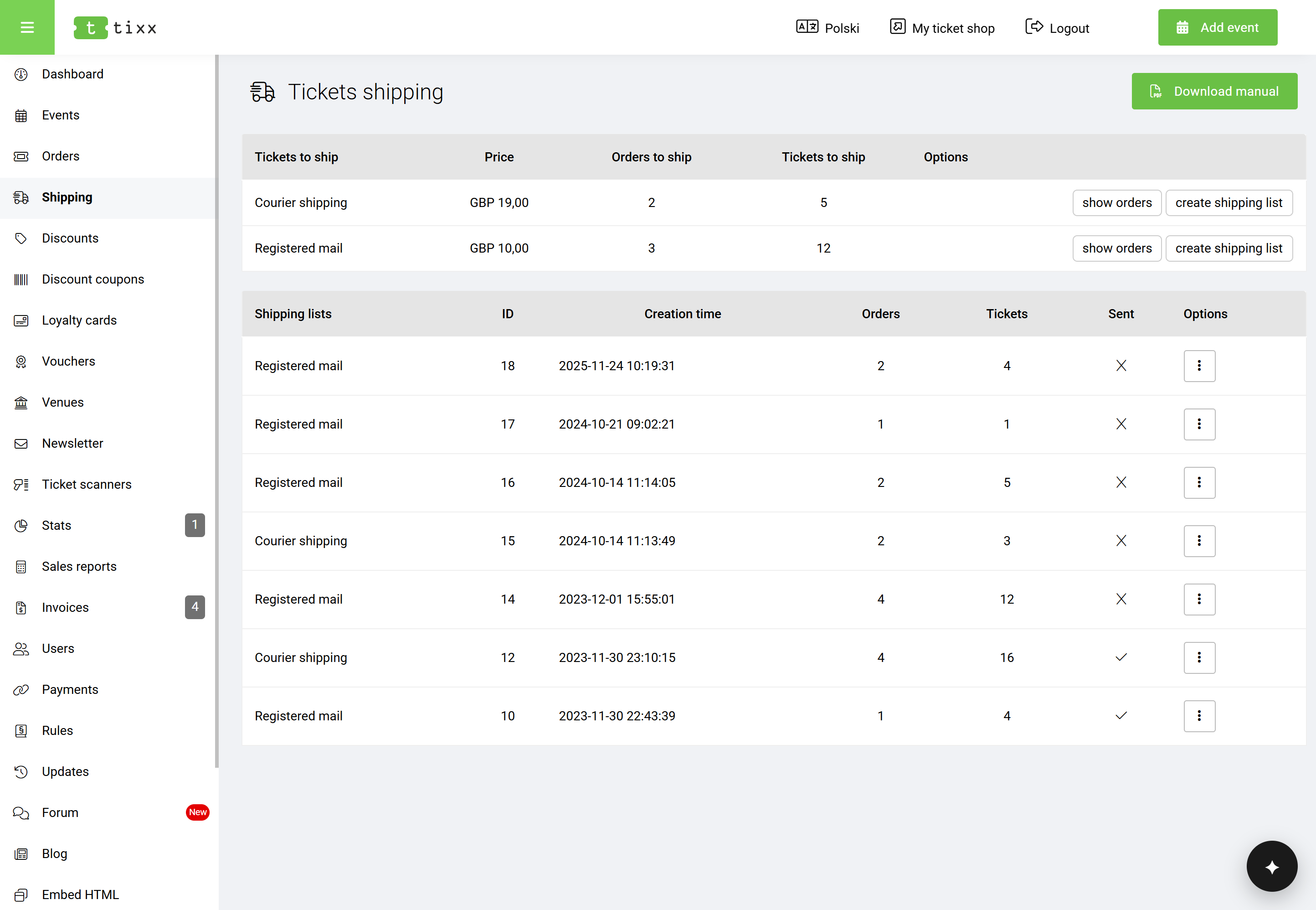Click the Updates history icon

(21, 772)
